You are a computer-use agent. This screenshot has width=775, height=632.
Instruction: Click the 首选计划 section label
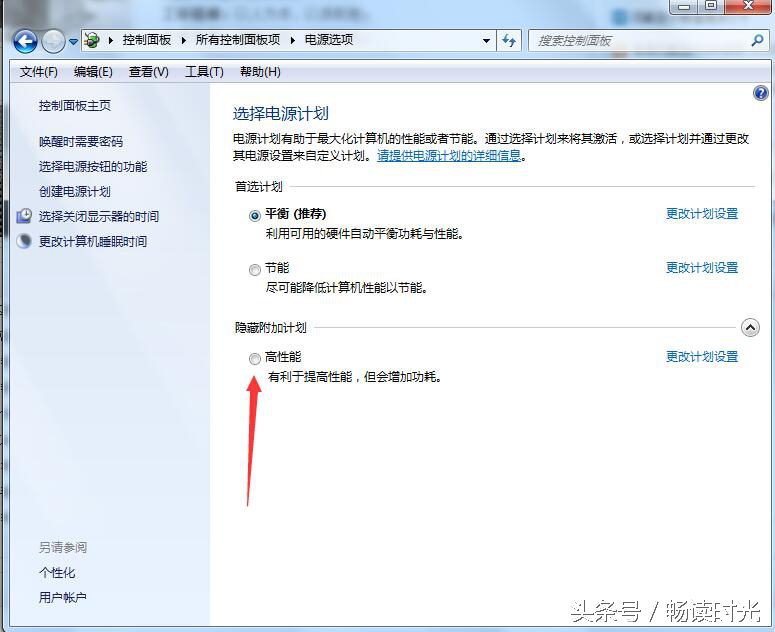point(258,187)
